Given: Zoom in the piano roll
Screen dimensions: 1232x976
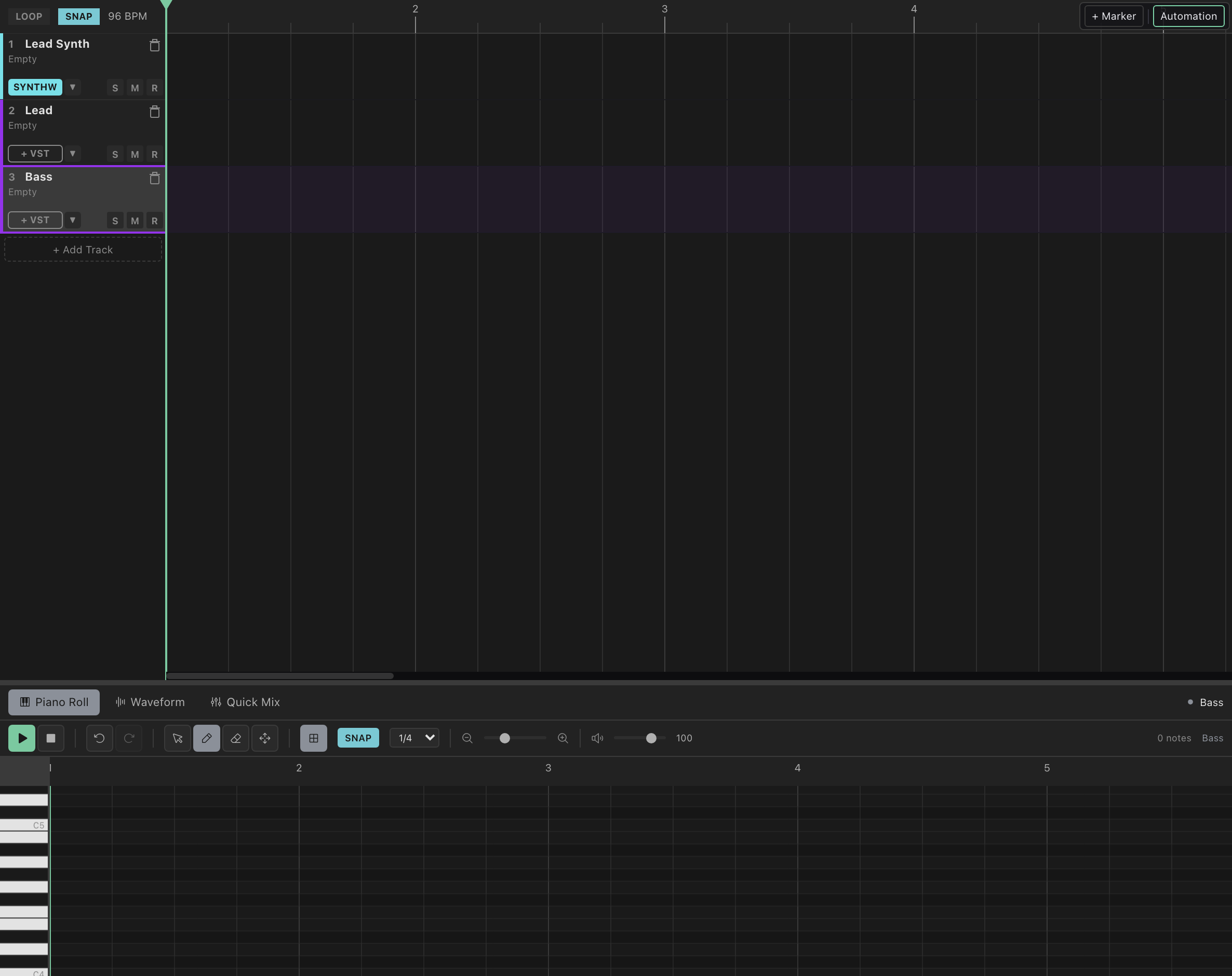Looking at the screenshot, I should [563, 738].
